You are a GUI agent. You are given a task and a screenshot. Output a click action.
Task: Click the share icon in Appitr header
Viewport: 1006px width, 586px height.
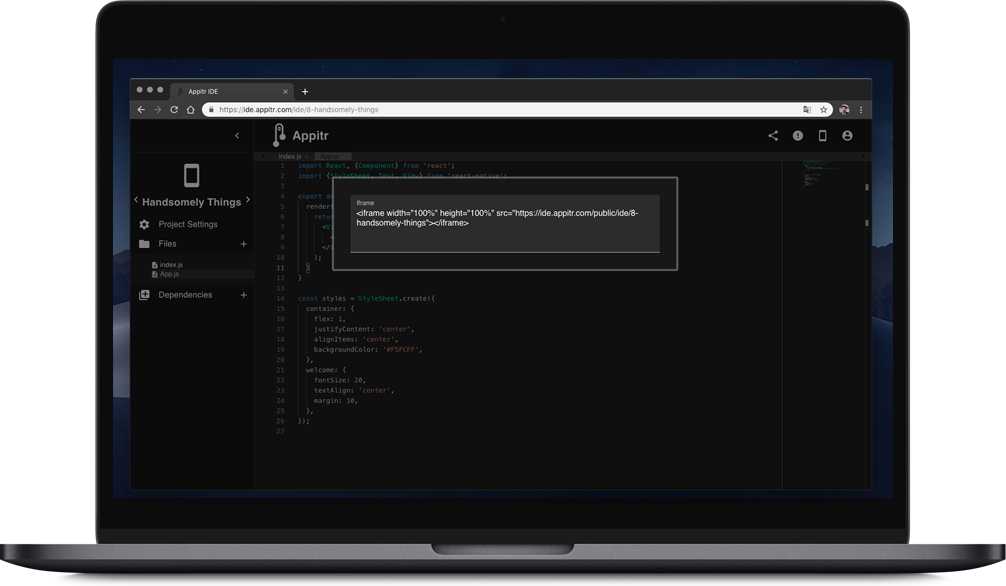[773, 135]
